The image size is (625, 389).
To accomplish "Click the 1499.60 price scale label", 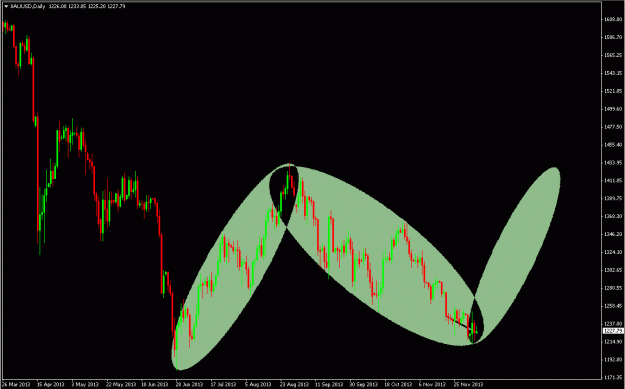I will click(613, 109).
